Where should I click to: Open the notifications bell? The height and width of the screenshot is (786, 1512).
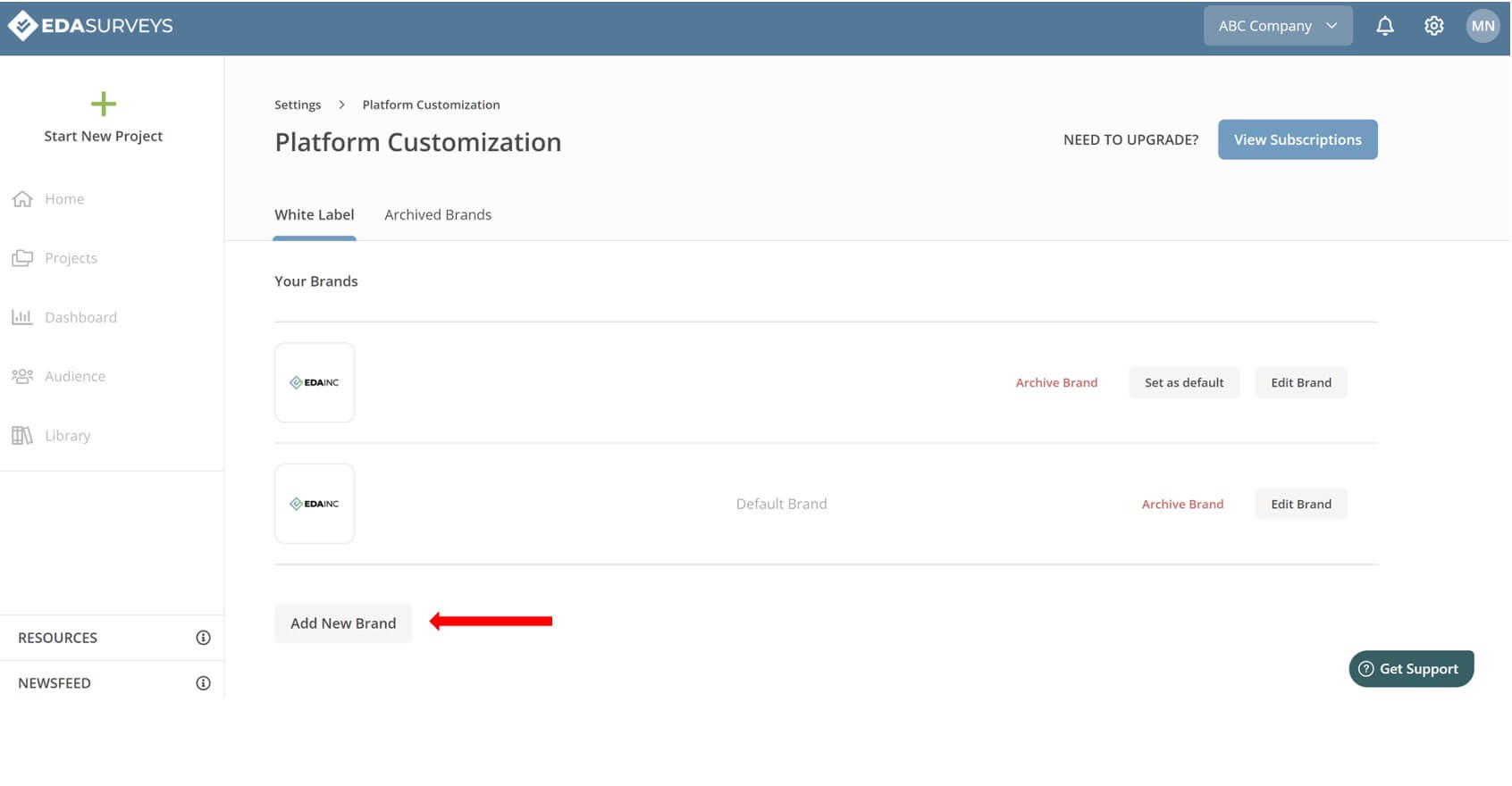click(x=1385, y=26)
